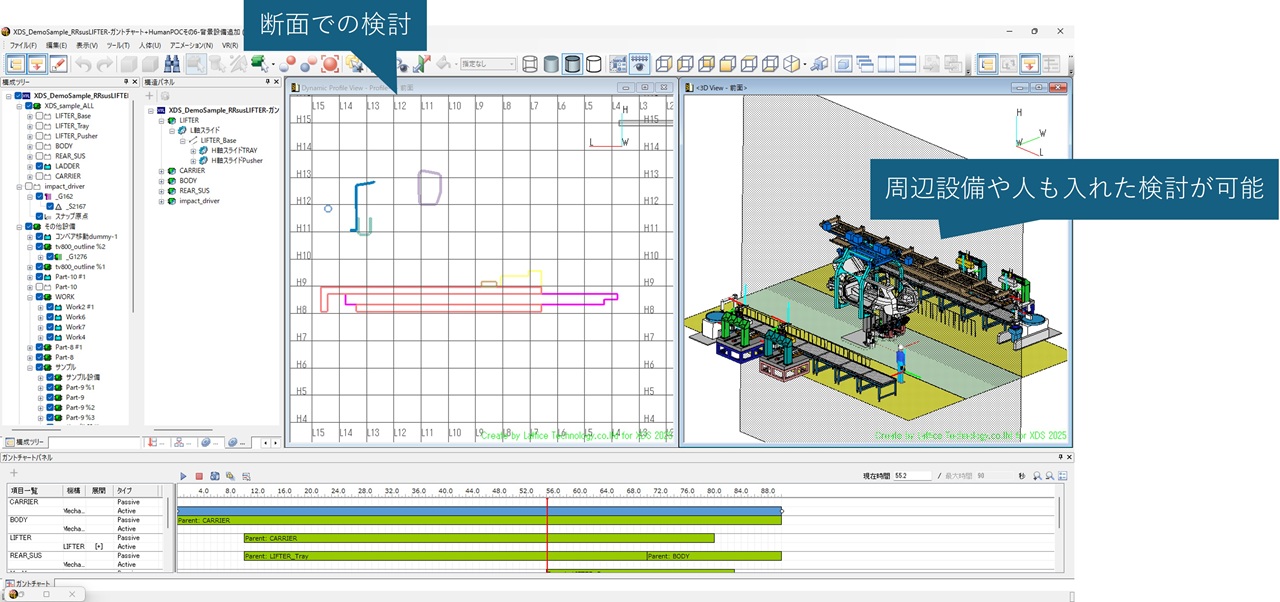
Task: Select the white hidden-line cylinder display mode
Action: coord(593,64)
